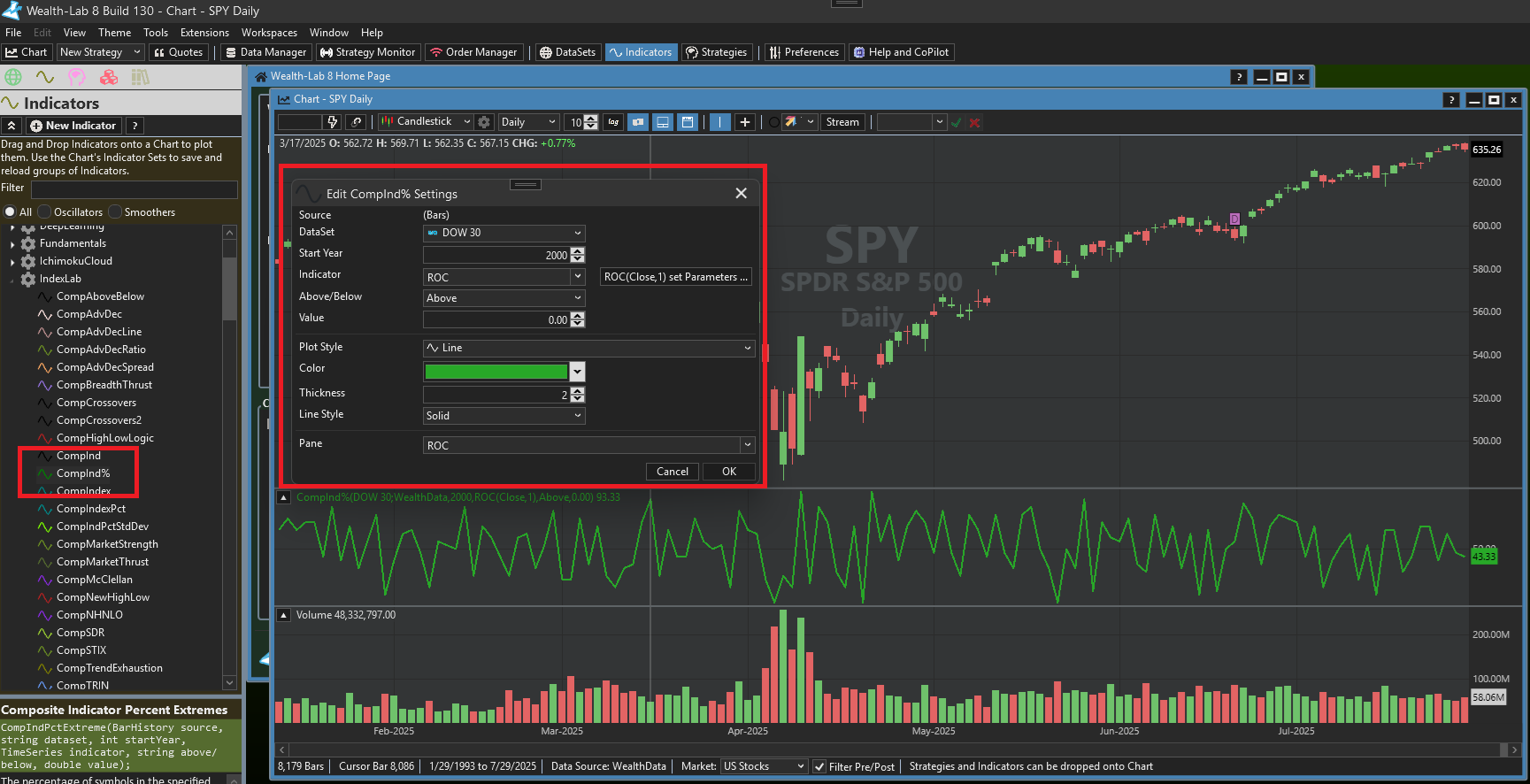
Task: Click the lightning bolt symbol load icon
Action: 333,122
